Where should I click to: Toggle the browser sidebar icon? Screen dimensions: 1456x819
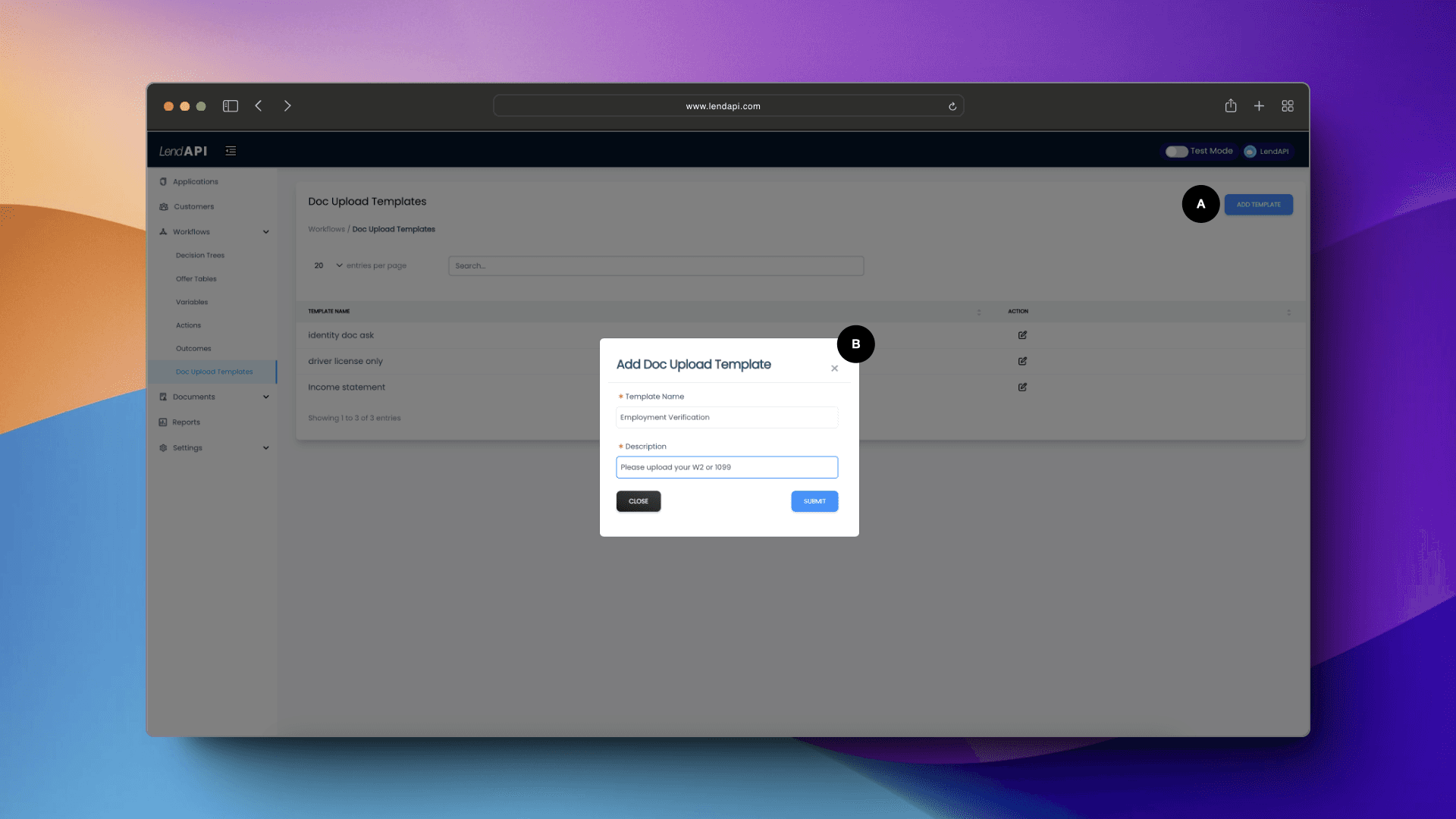tap(231, 106)
